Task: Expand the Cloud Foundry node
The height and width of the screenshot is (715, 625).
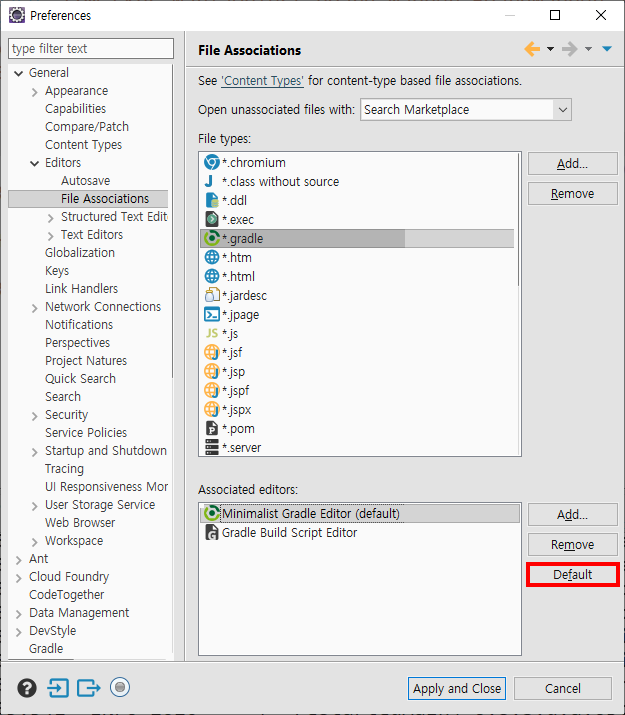Action: click(18, 577)
